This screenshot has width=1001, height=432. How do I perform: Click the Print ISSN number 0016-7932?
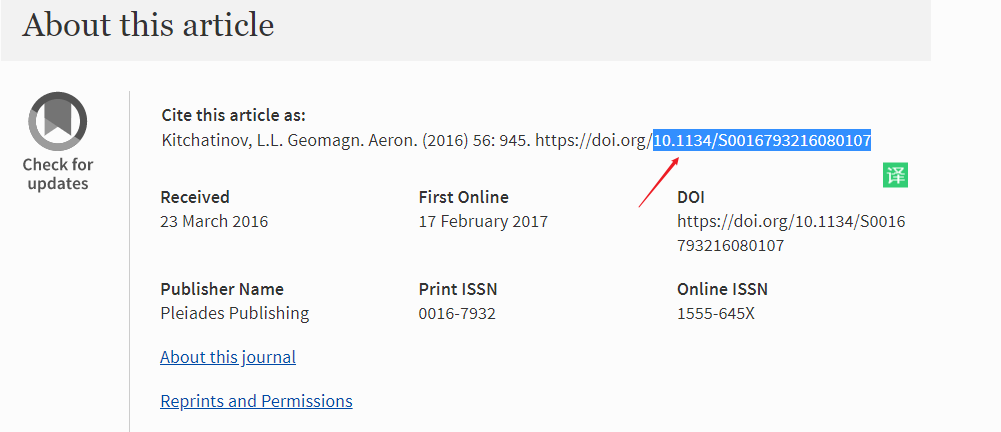point(457,313)
